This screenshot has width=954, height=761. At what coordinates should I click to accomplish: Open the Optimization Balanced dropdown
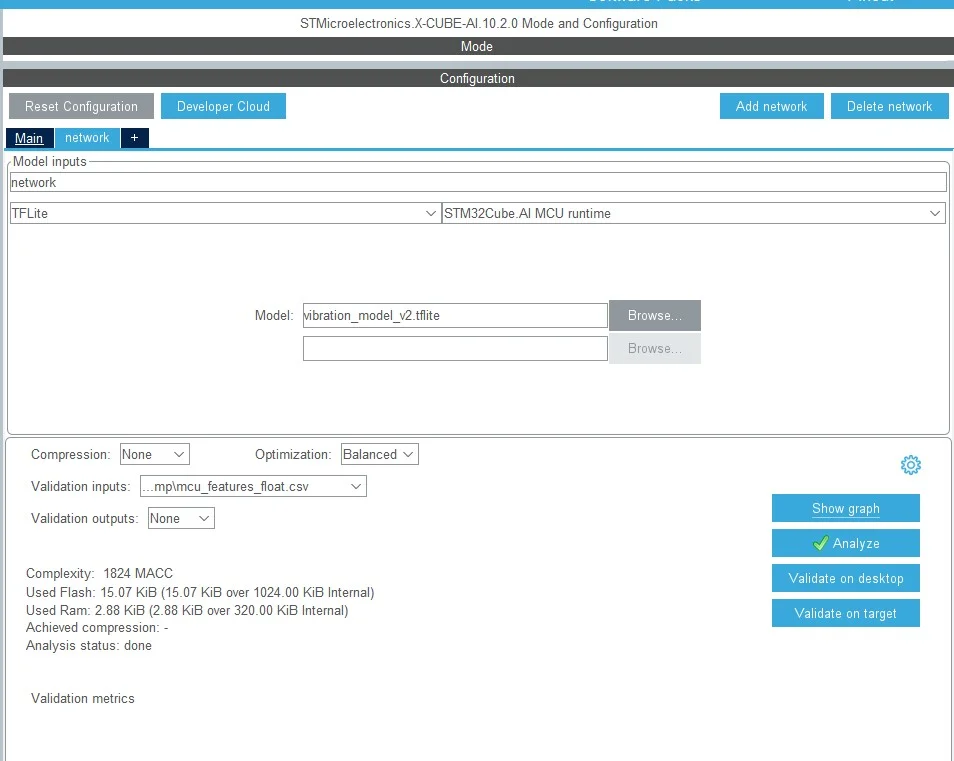coord(379,454)
